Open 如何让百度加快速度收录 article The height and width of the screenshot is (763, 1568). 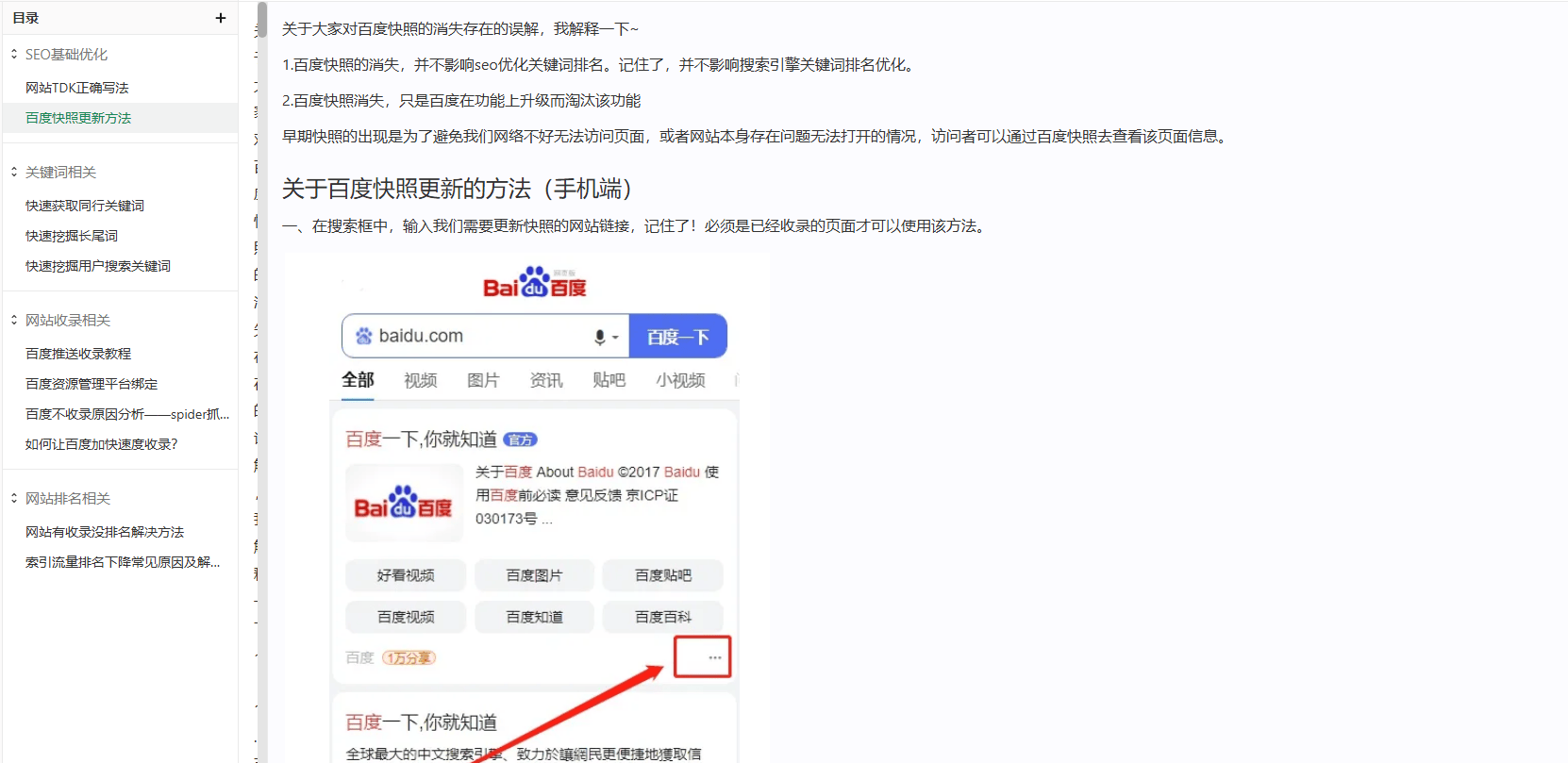[x=102, y=444]
